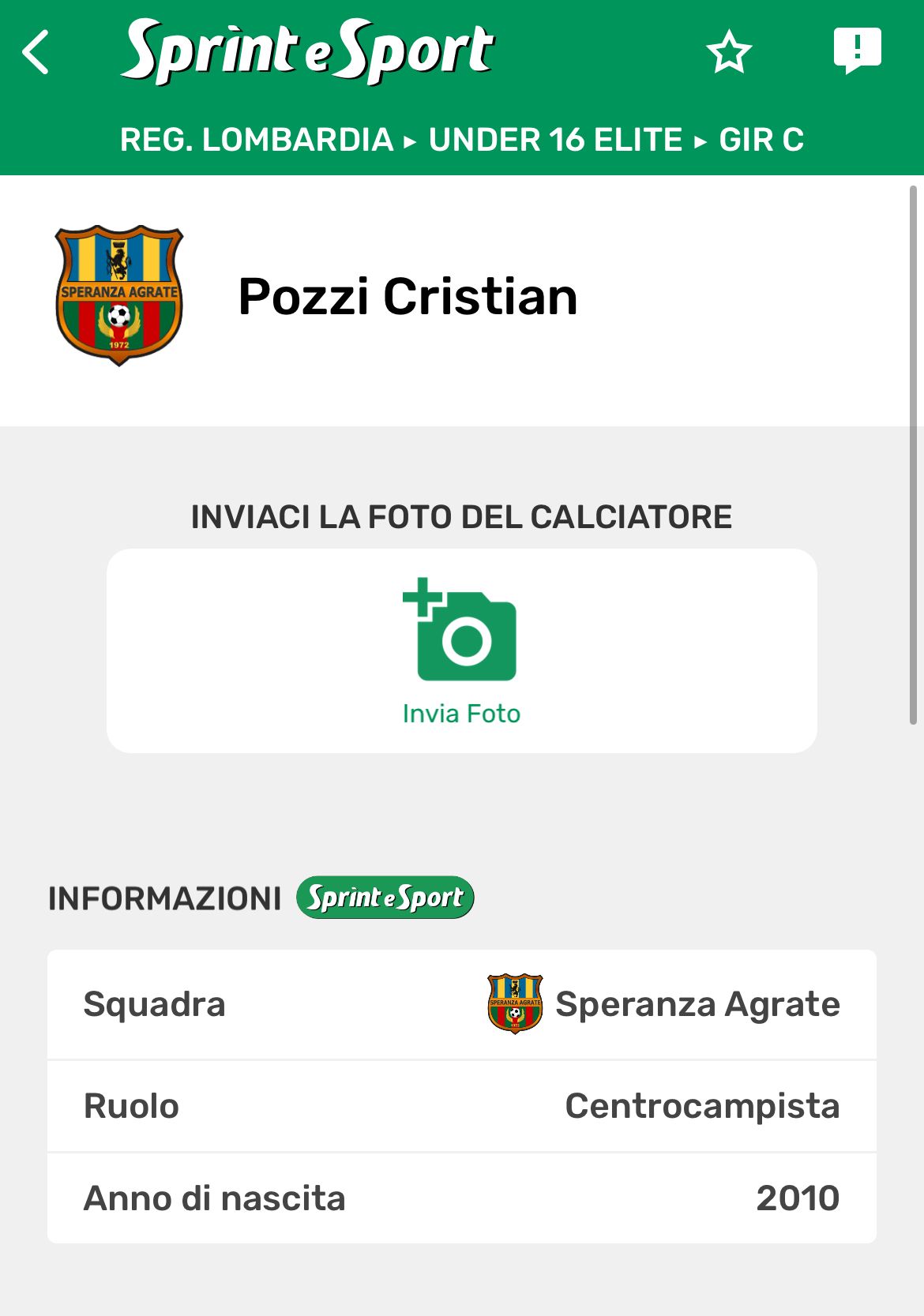Open Speranza Agrate team link
The image size is (924, 1316).
click(697, 1004)
